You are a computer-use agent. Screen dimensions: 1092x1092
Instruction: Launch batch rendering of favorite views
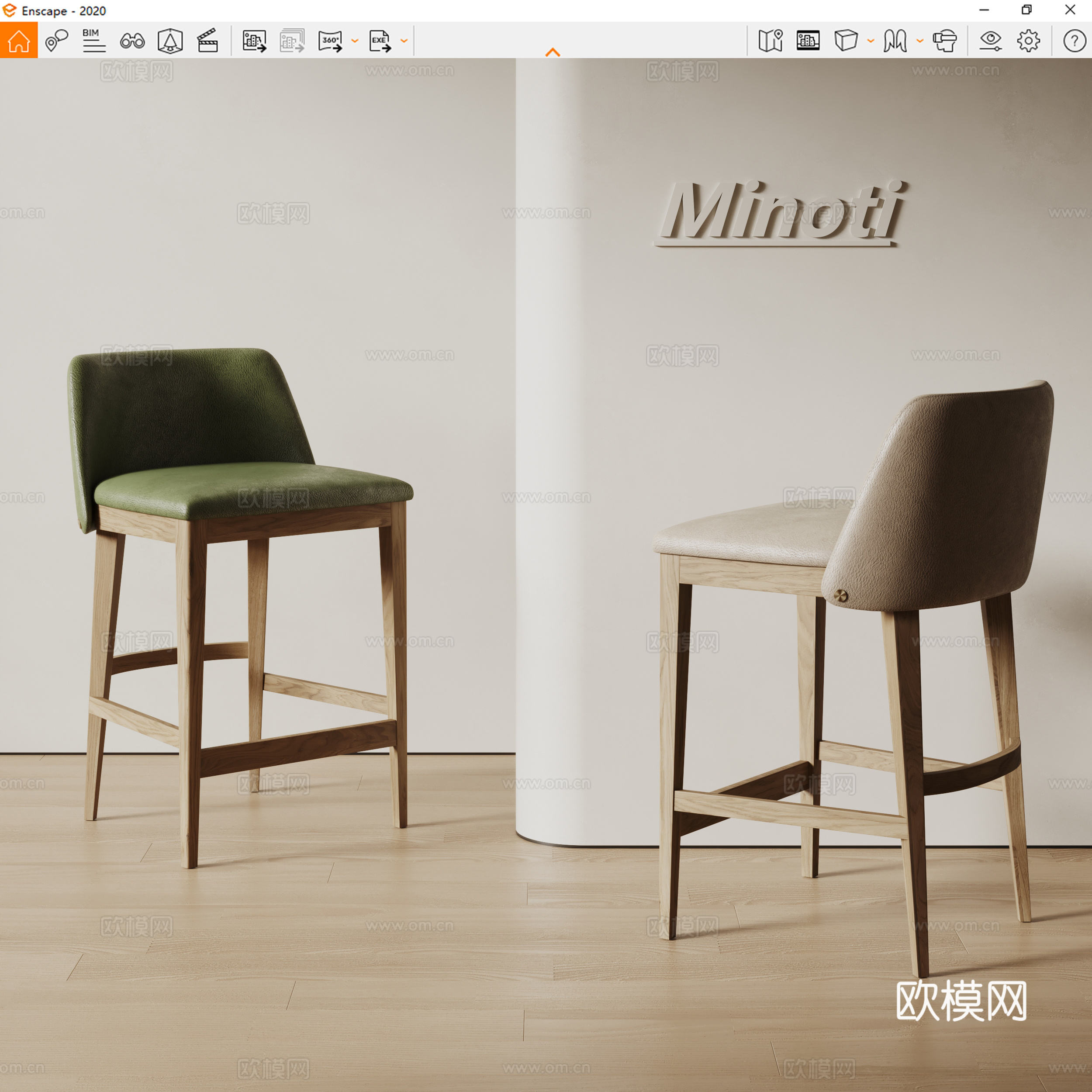293,41
